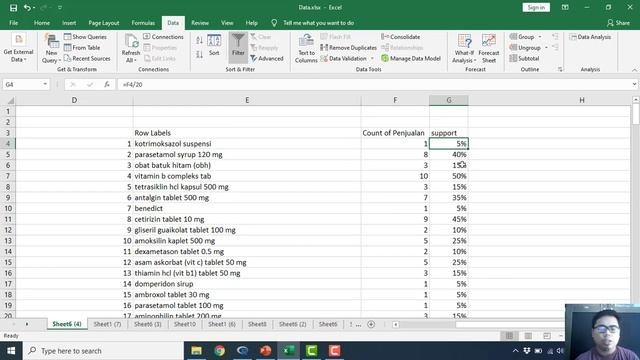The image size is (640, 360).
Task: Click the taskbar search box
Action: coord(104,351)
